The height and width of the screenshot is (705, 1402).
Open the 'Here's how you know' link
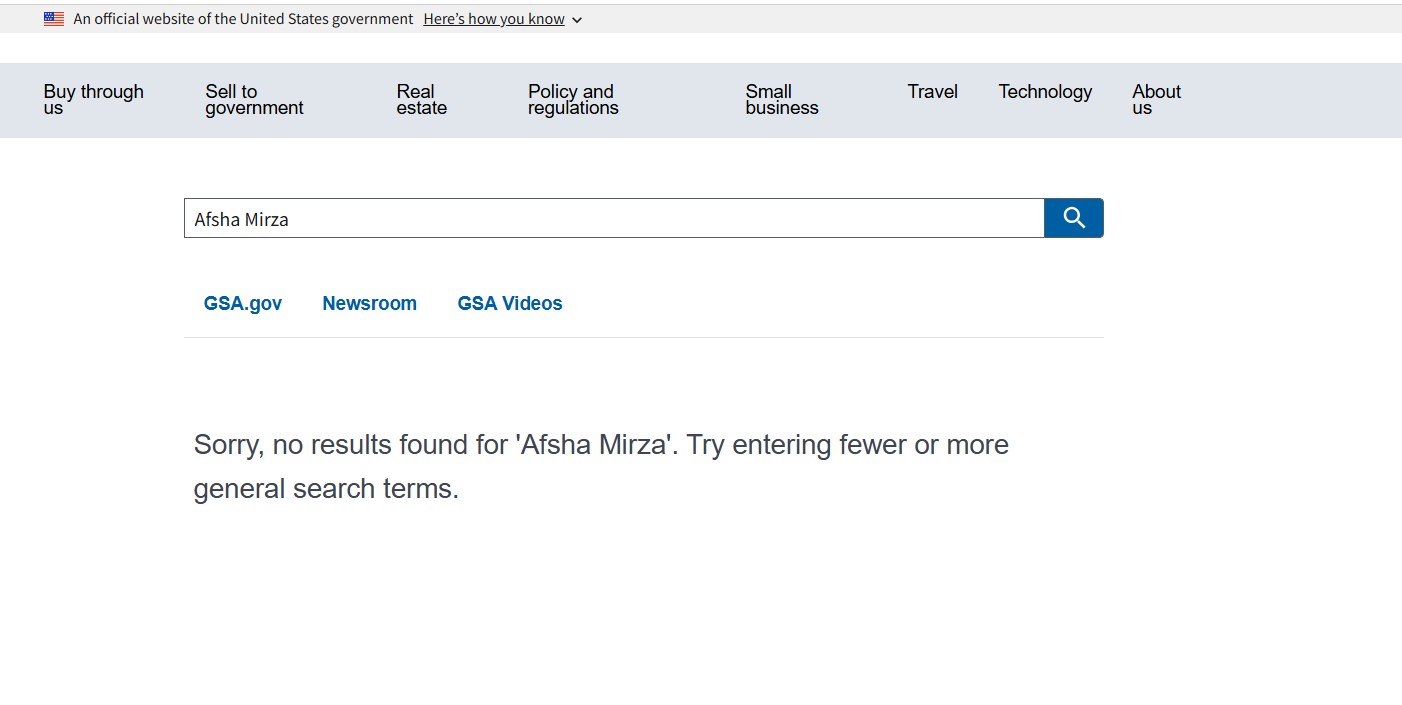point(494,19)
